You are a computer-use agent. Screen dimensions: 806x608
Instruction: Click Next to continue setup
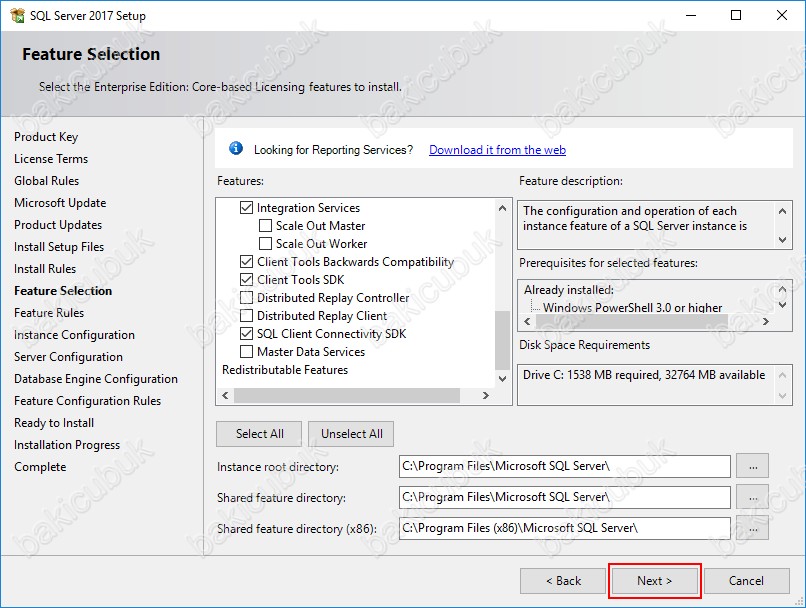[x=655, y=581]
